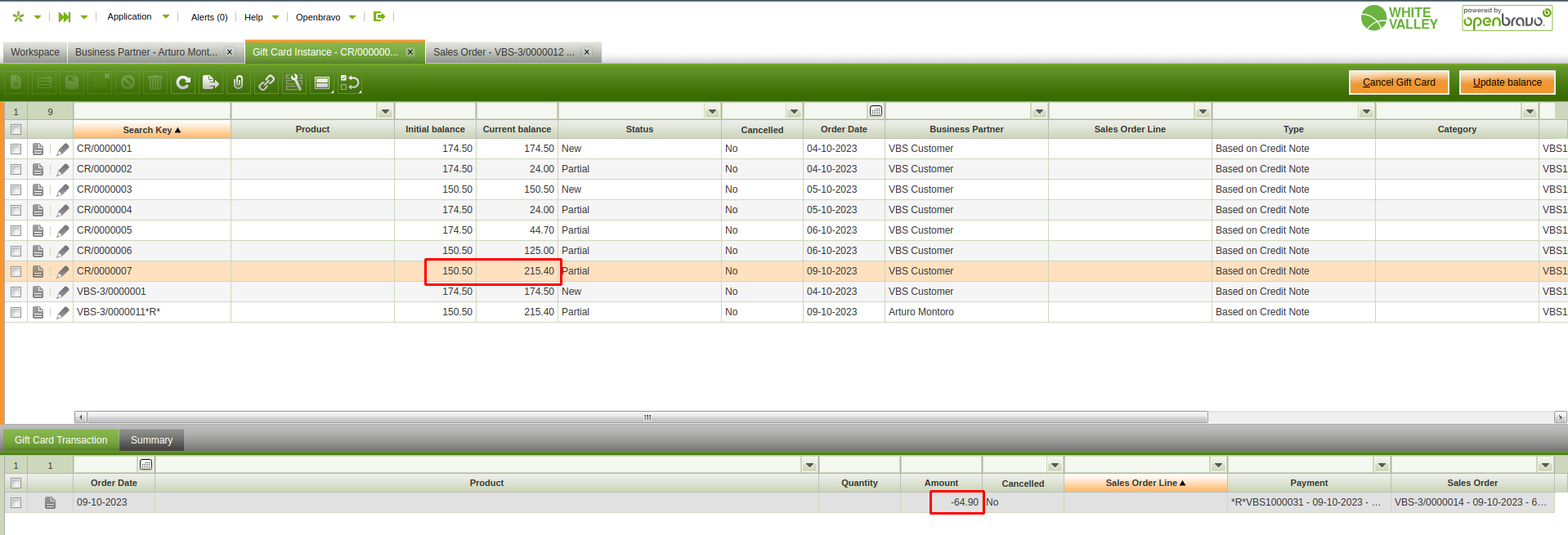Click the Cancel Gift Card button
Image resolution: width=1568 pixels, height=535 pixels.
[x=1398, y=82]
